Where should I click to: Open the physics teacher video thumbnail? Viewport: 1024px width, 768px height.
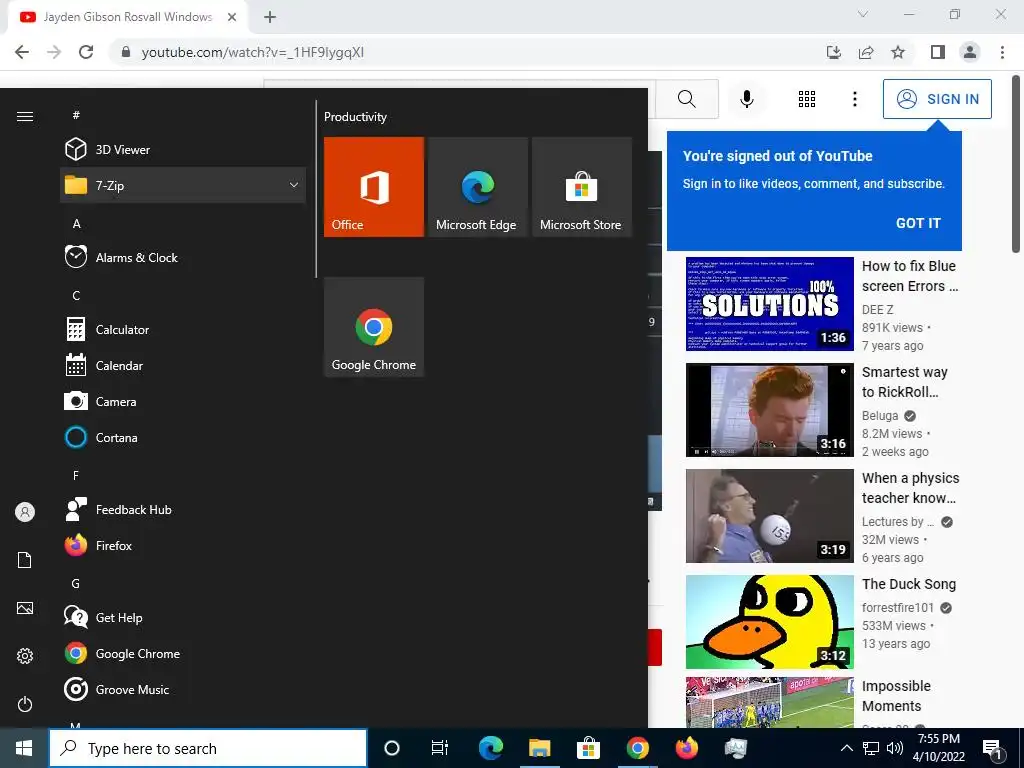770,516
